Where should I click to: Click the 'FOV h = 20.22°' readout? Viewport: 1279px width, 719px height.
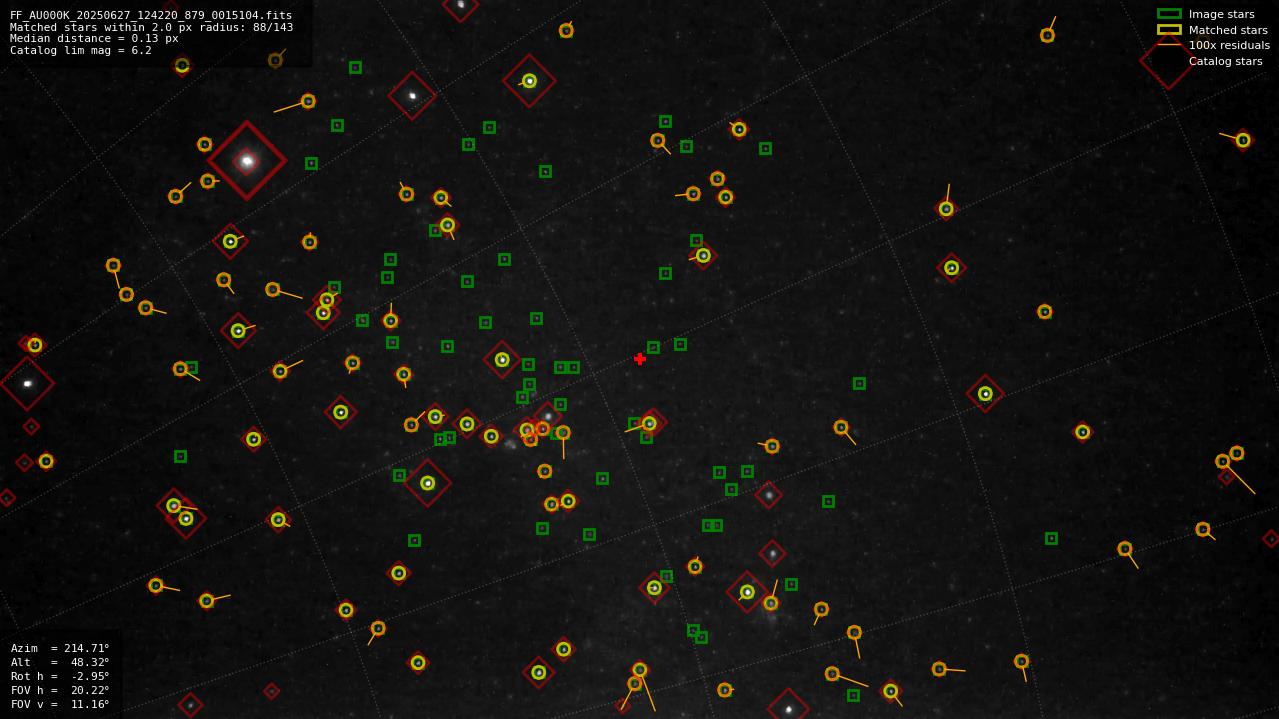pos(60,690)
